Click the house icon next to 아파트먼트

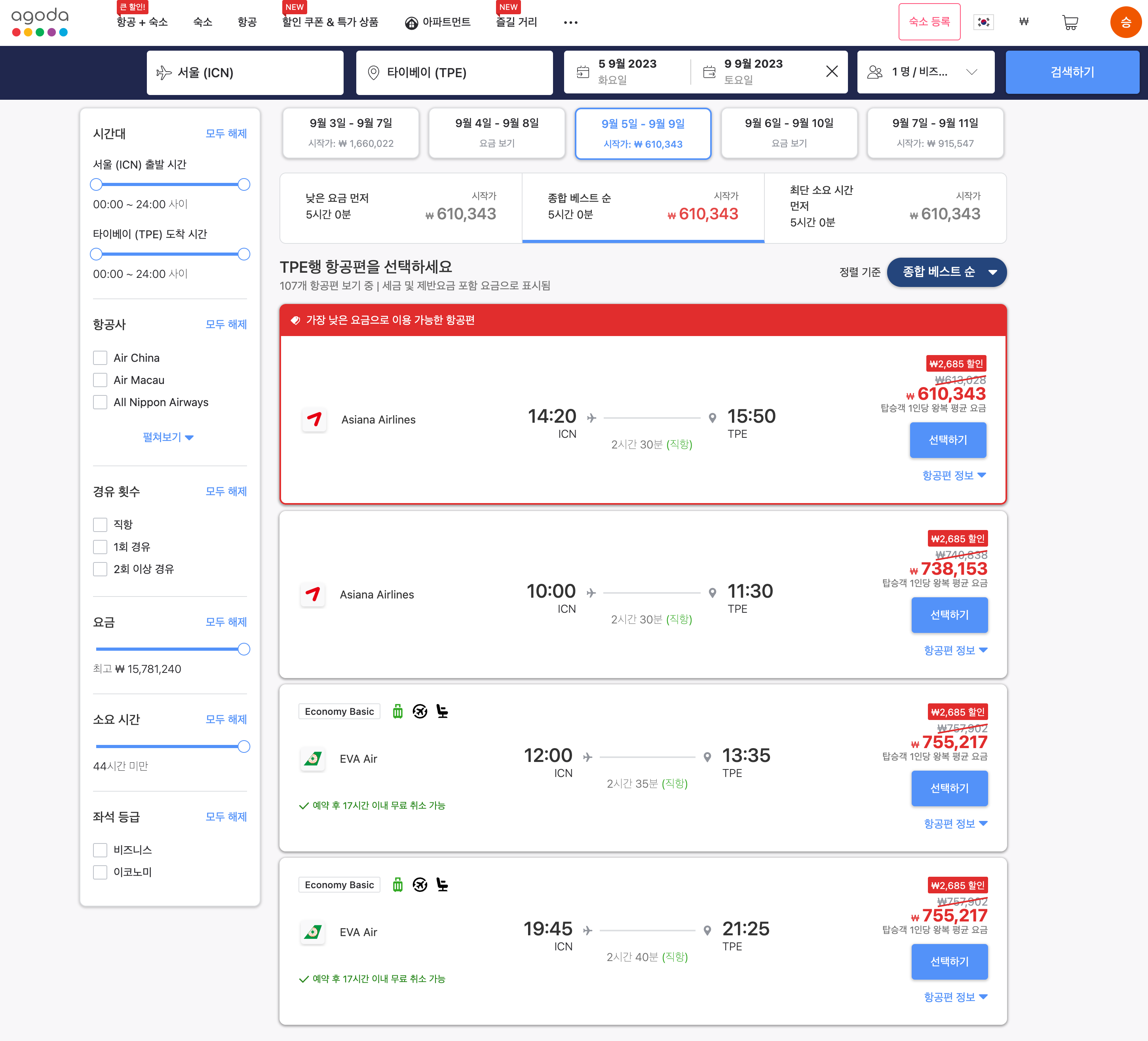tap(411, 23)
